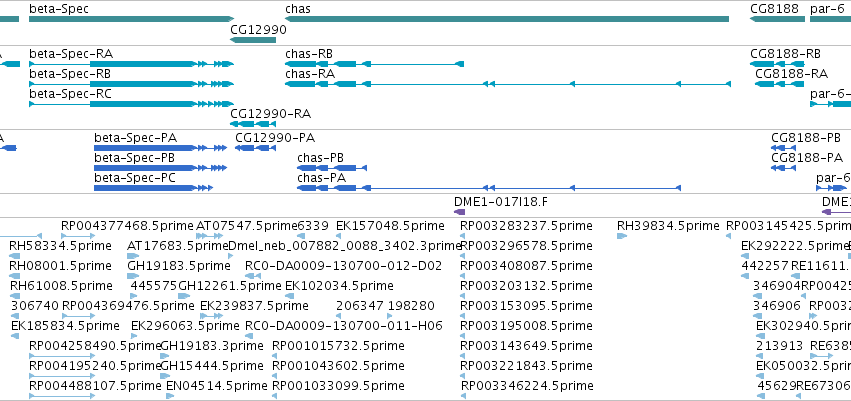851x401 pixels.
Task: Click the RP004488107.5prime EST label
Action: click(x=95, y=386)
